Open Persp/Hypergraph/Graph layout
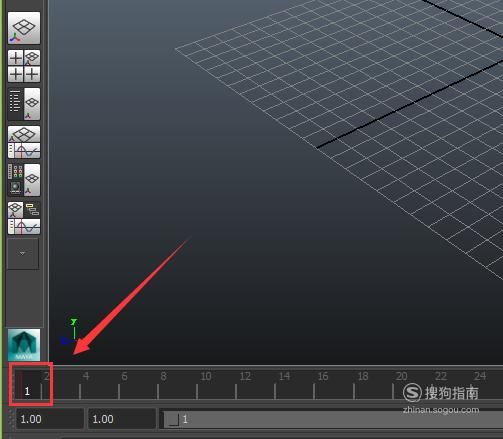503x439 pixels. pyautogui.click(x=24, y=218)
